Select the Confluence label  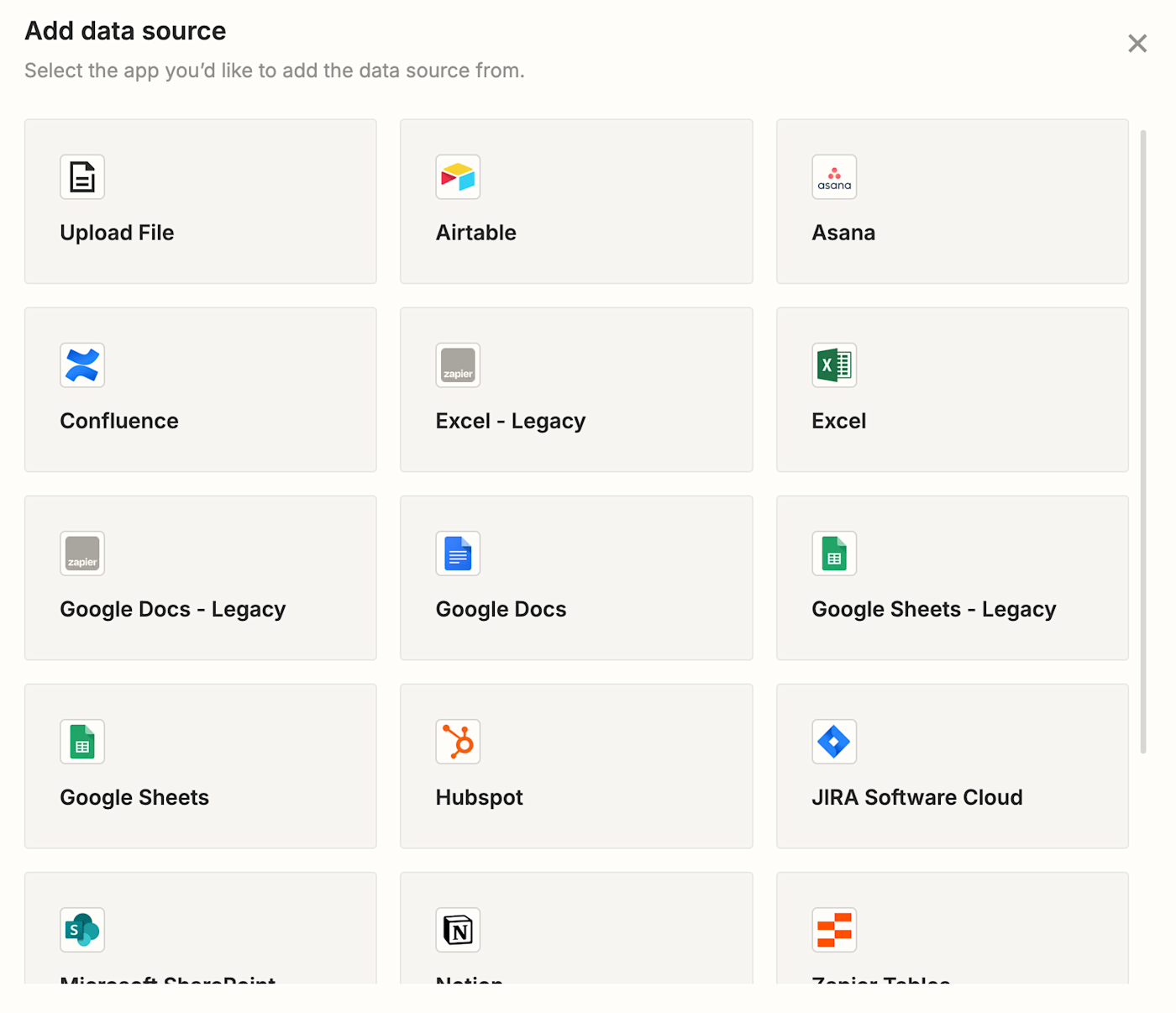tap(119, 421)
